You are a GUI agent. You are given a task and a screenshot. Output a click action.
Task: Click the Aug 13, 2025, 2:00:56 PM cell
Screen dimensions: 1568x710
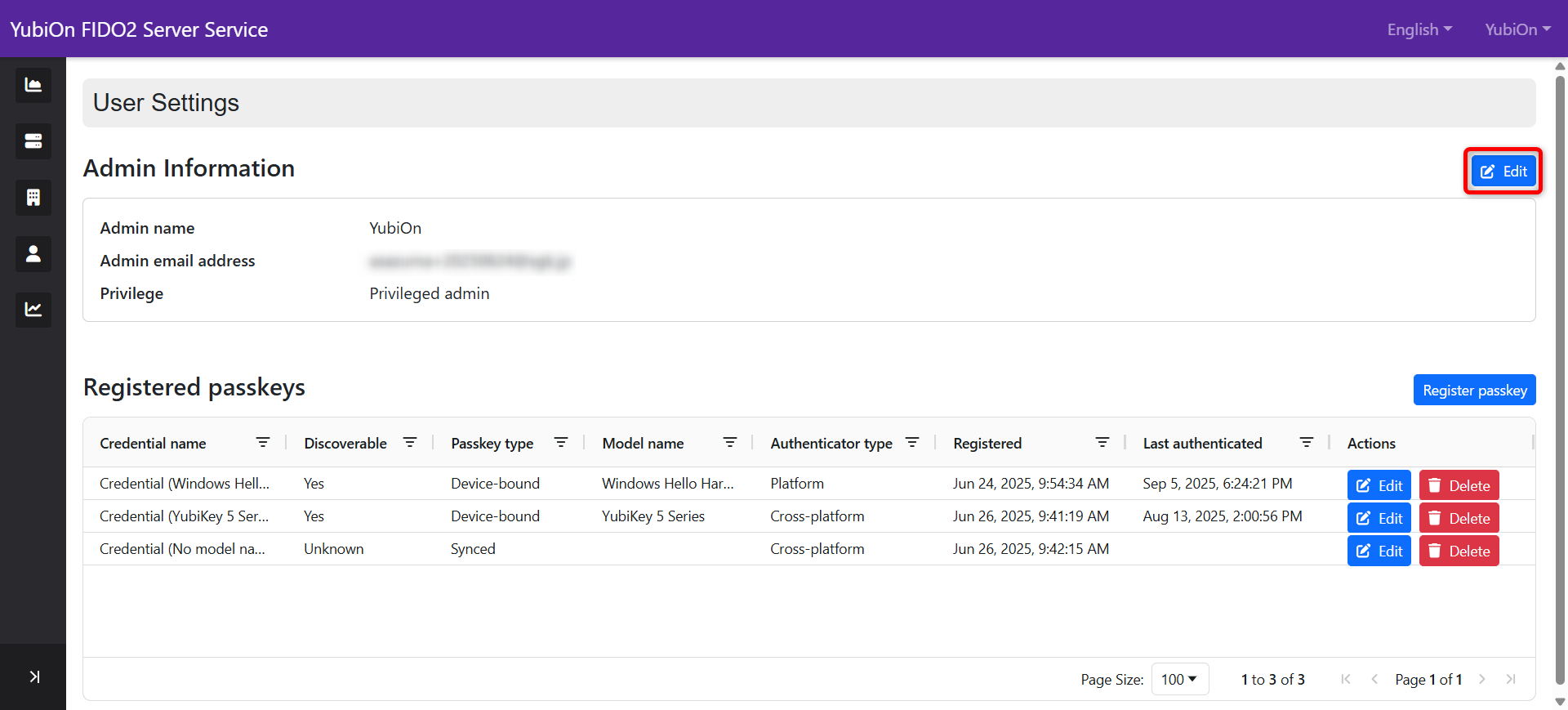(x=1223, y=516)
